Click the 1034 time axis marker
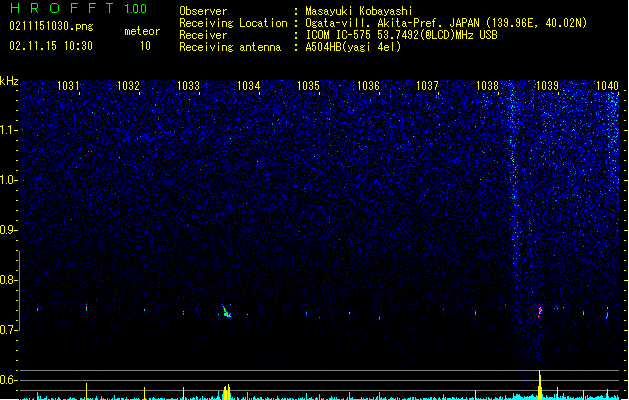 pos(248,86)
